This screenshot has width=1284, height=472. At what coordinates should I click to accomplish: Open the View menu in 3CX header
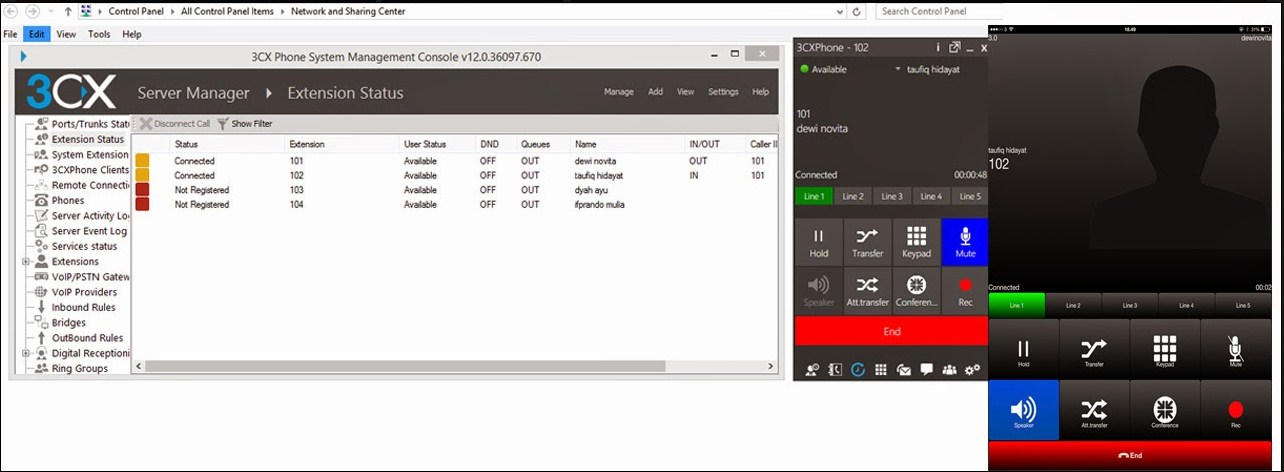(686, 92)
